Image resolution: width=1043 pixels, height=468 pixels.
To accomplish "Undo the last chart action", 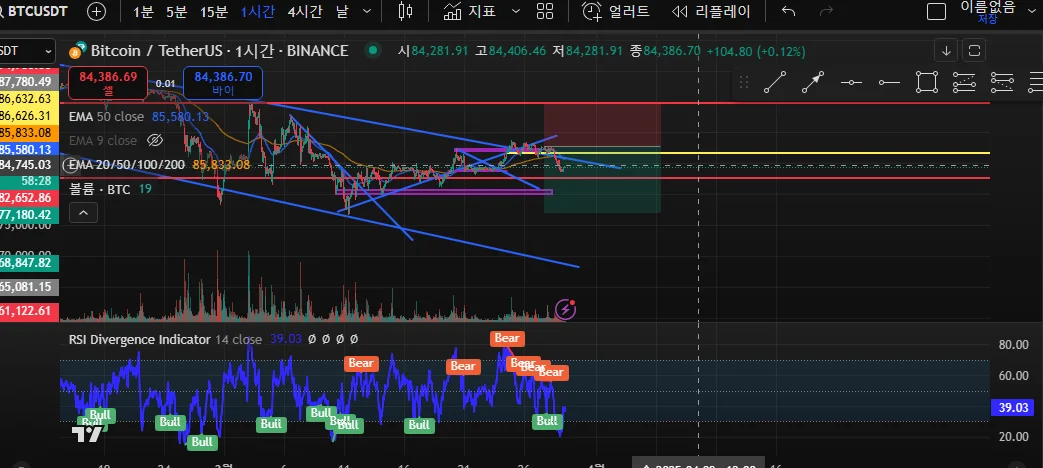I will click(788, 11).
